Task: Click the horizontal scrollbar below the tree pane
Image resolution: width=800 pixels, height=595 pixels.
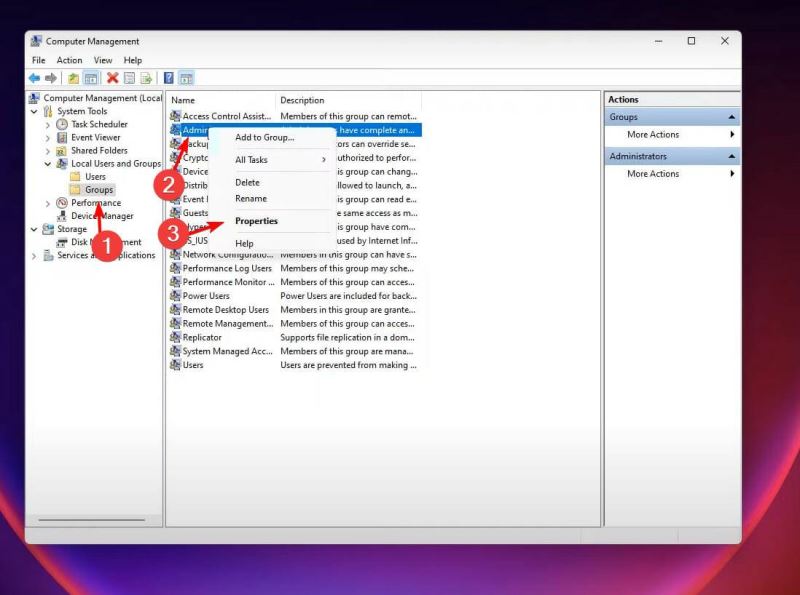Action: tap(90, 521)
